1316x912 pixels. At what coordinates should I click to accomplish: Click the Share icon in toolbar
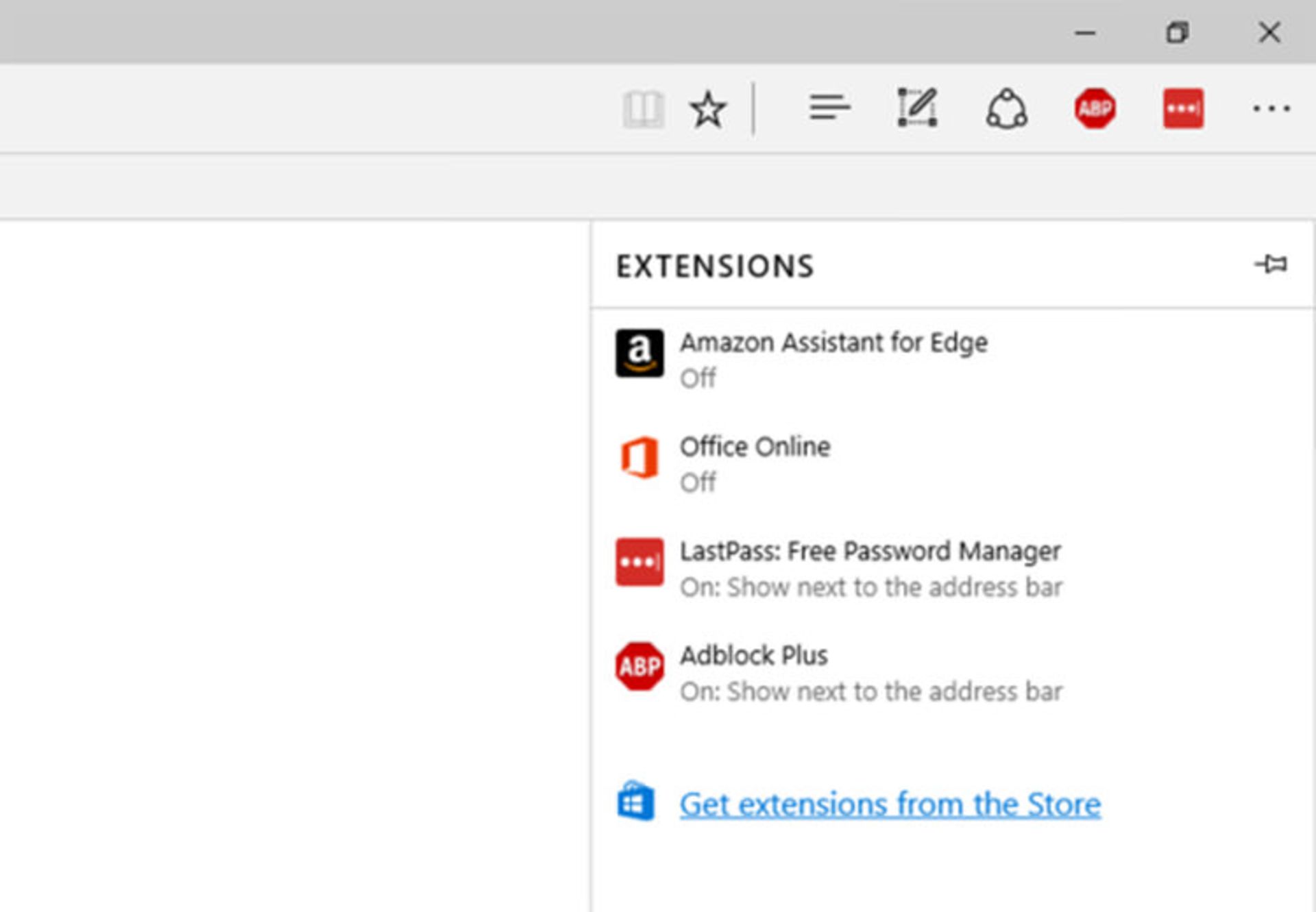pyautogui.click(x=1006, y=109)
